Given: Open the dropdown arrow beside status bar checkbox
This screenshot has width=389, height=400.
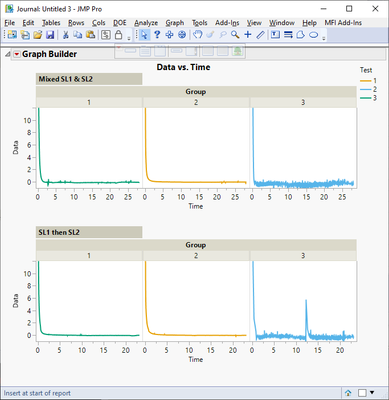Looking at the screenshot, I should pos(372,393).
